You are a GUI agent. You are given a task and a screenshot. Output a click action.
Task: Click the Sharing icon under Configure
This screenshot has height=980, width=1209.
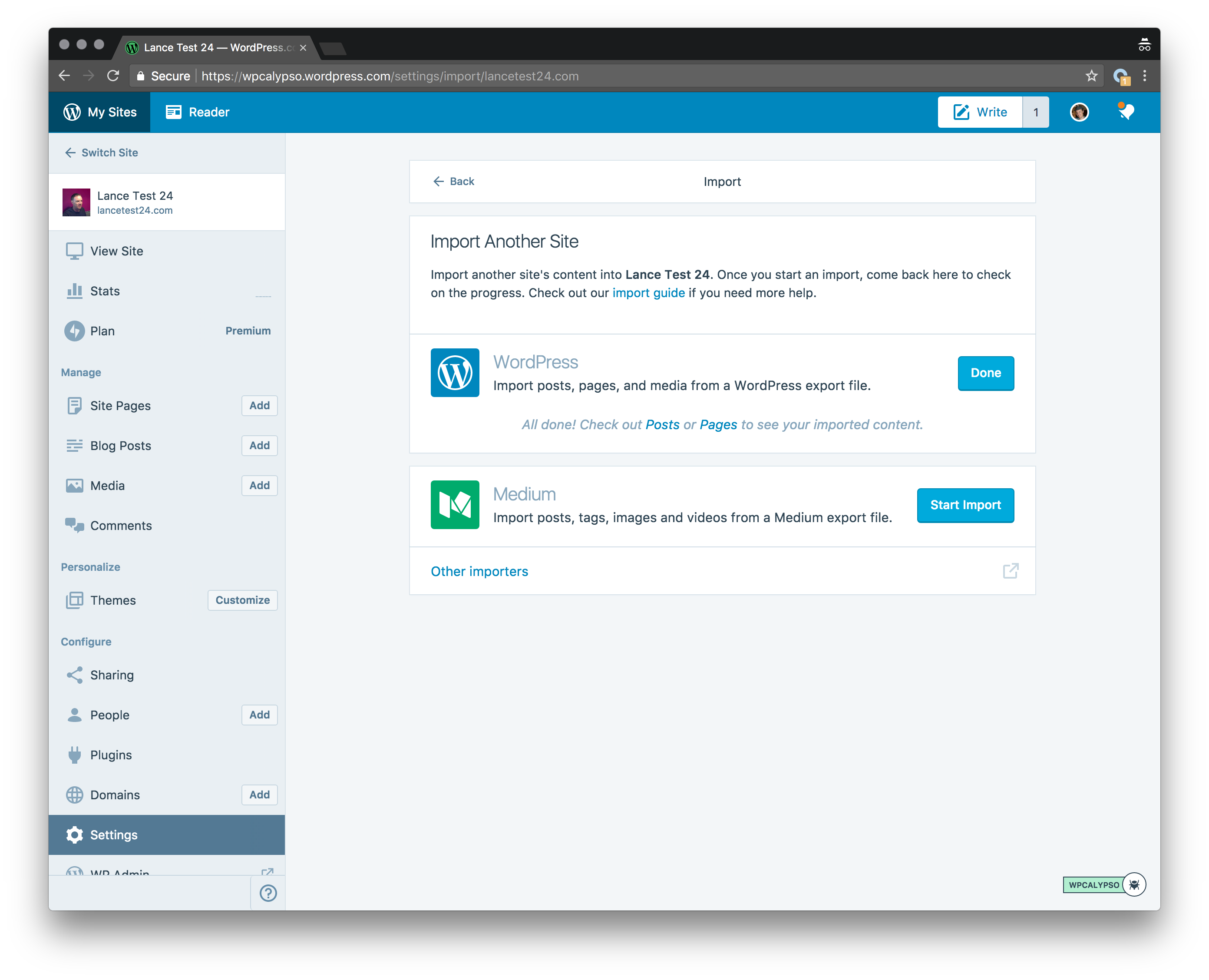75,675
